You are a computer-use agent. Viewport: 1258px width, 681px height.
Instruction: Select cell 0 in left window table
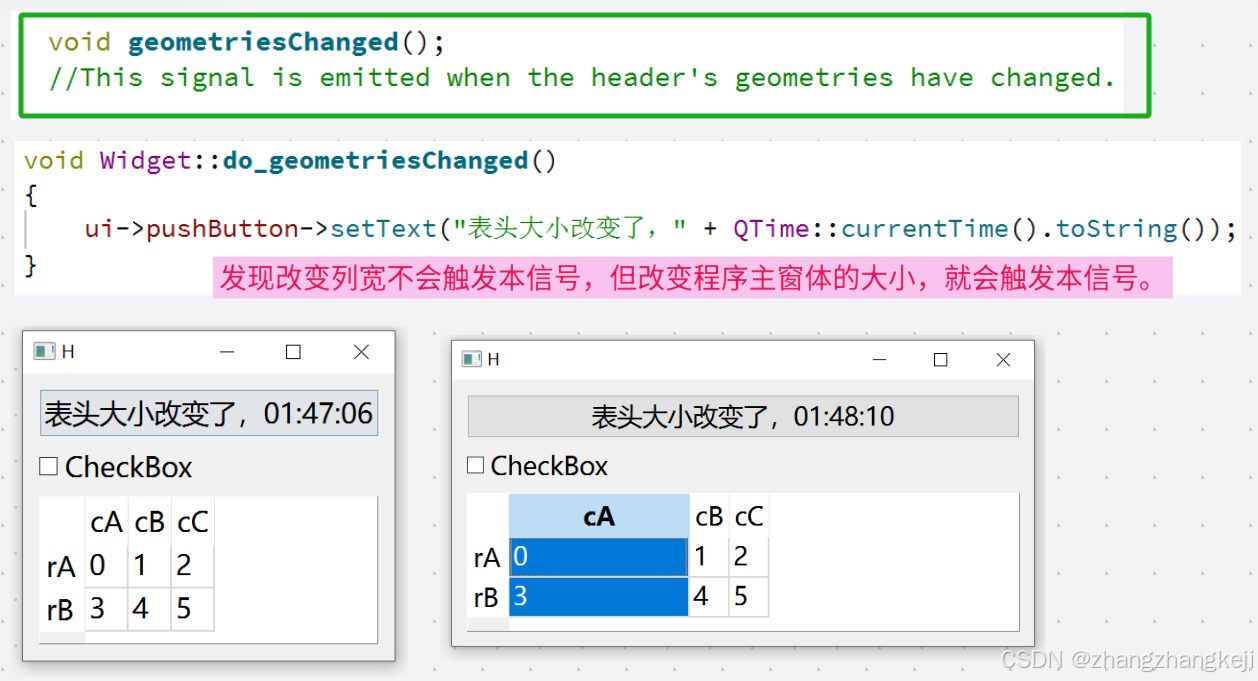106,566
